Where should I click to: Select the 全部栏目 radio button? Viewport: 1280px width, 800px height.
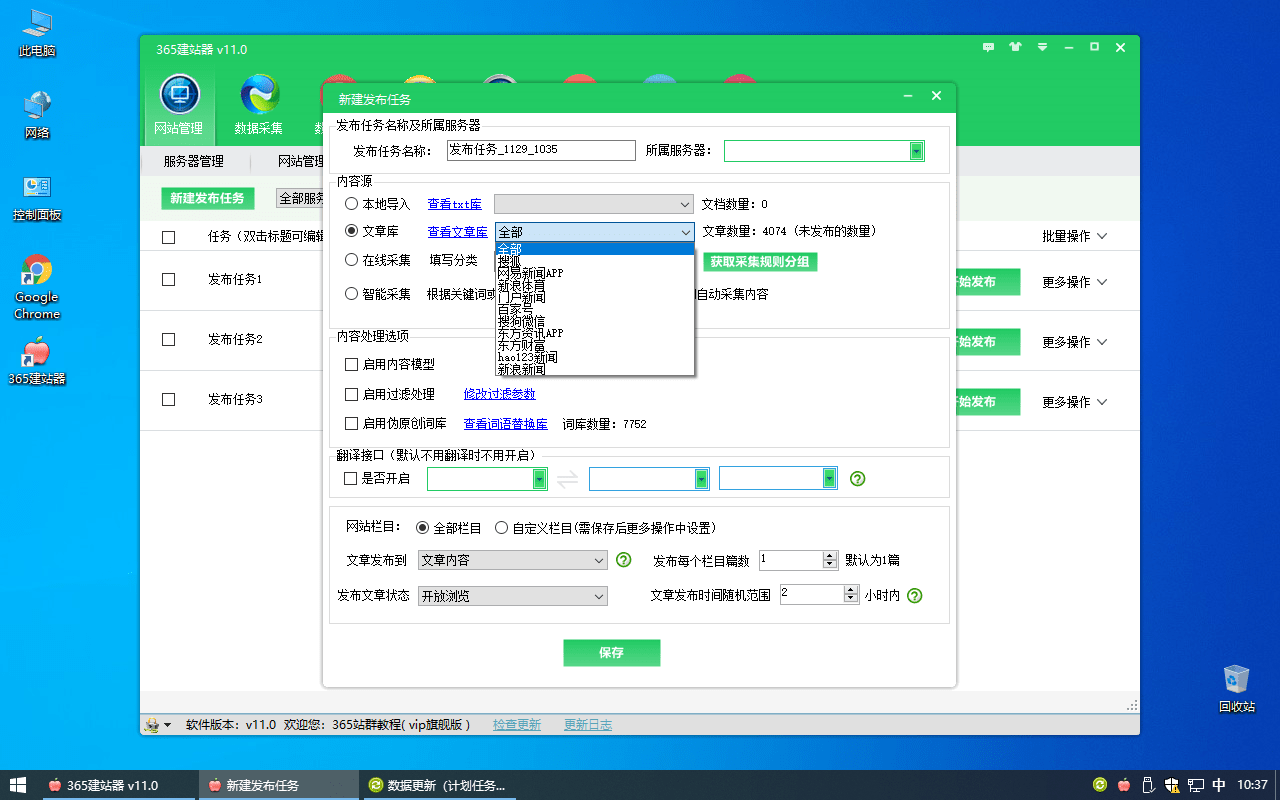point(422,528)
